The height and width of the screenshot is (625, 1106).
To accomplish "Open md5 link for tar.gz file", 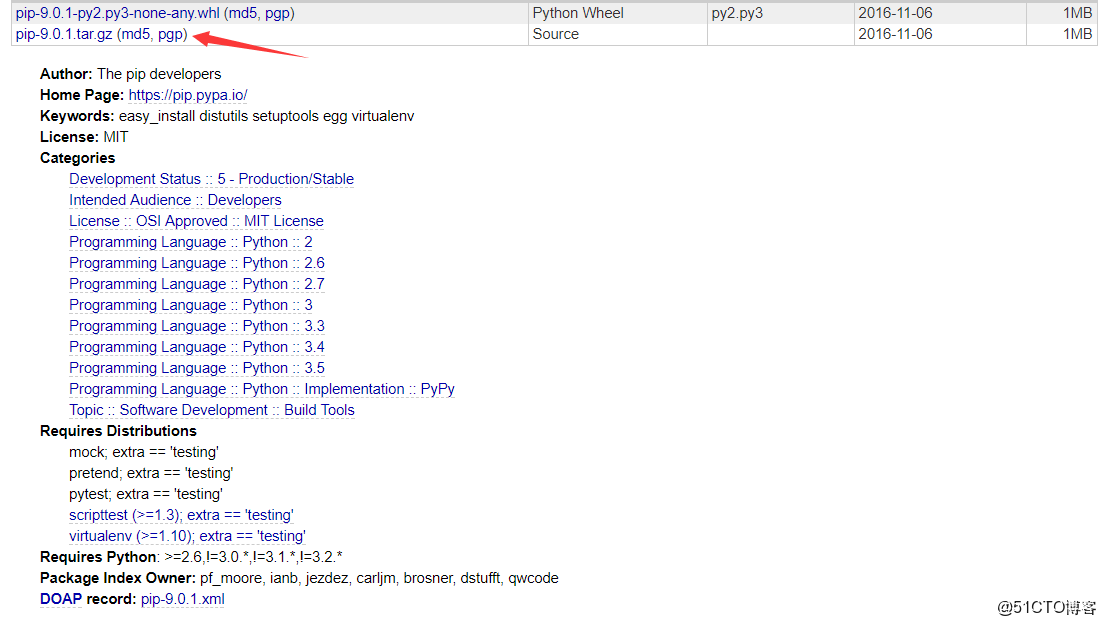I will coord(137,34).
